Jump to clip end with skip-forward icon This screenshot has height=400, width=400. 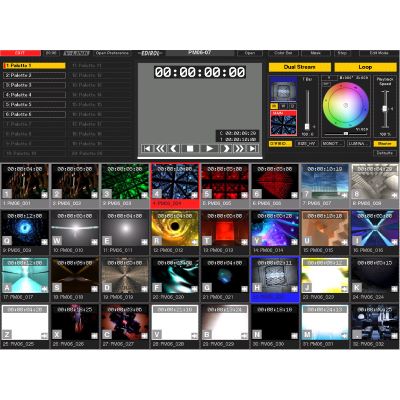pyautogui.click(x=253, y=149)
